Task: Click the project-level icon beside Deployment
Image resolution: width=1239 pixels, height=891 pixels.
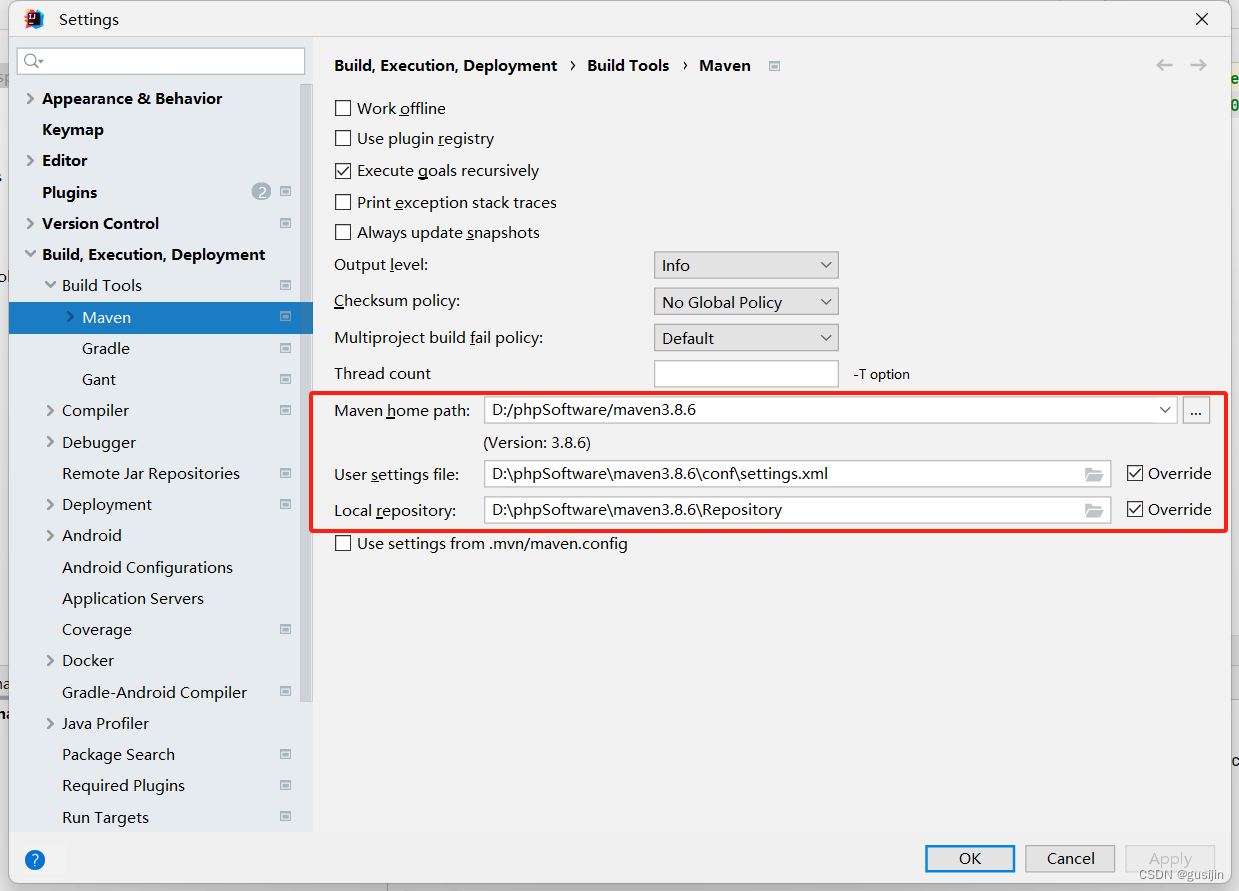Action: [285, 504]
